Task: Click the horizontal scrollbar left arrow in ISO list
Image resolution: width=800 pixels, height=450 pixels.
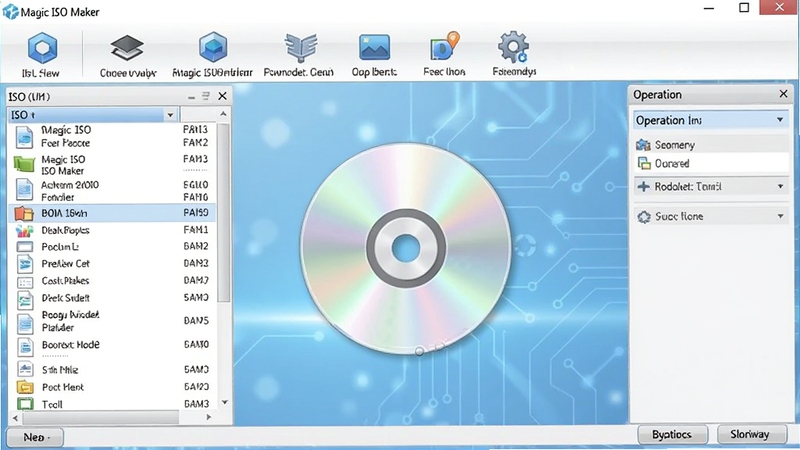Action: (15, 418)
